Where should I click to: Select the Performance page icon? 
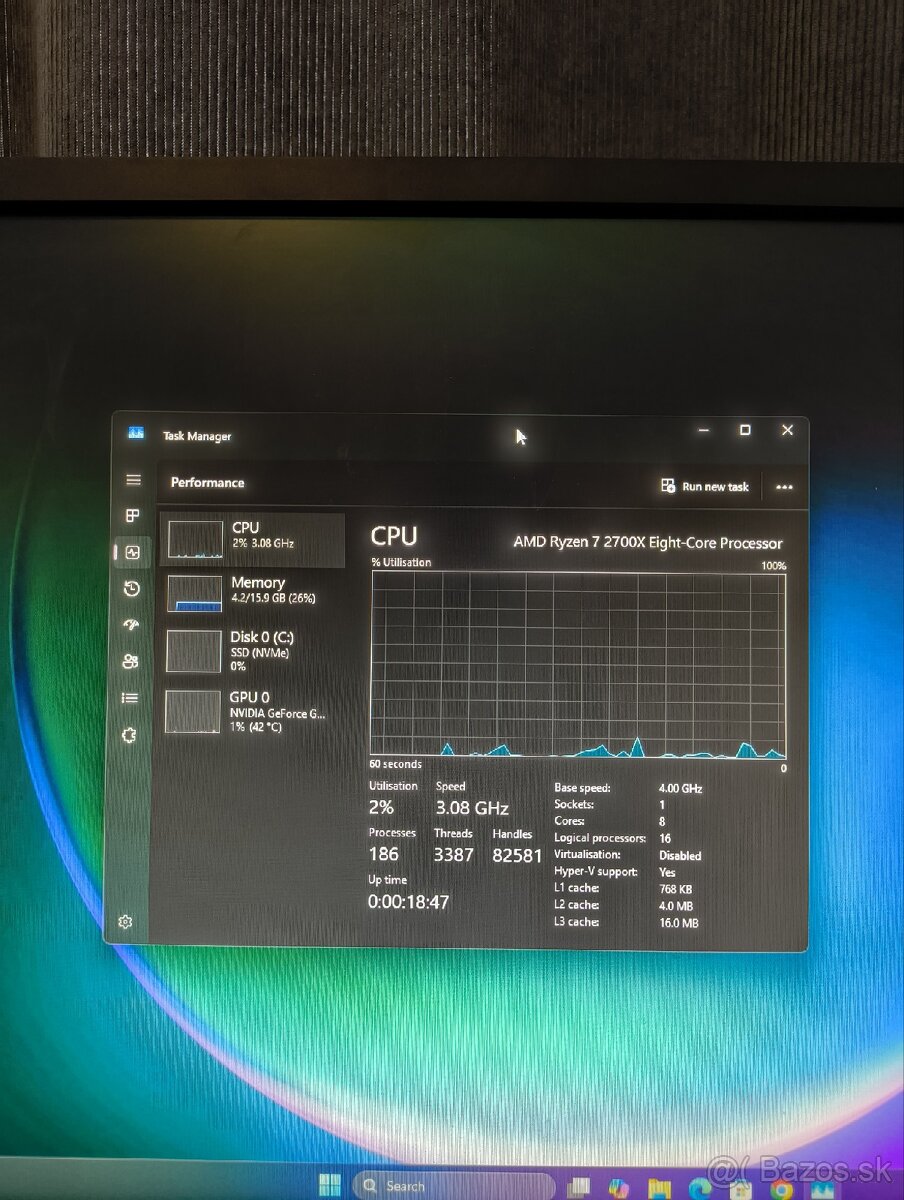coord(133,552)
